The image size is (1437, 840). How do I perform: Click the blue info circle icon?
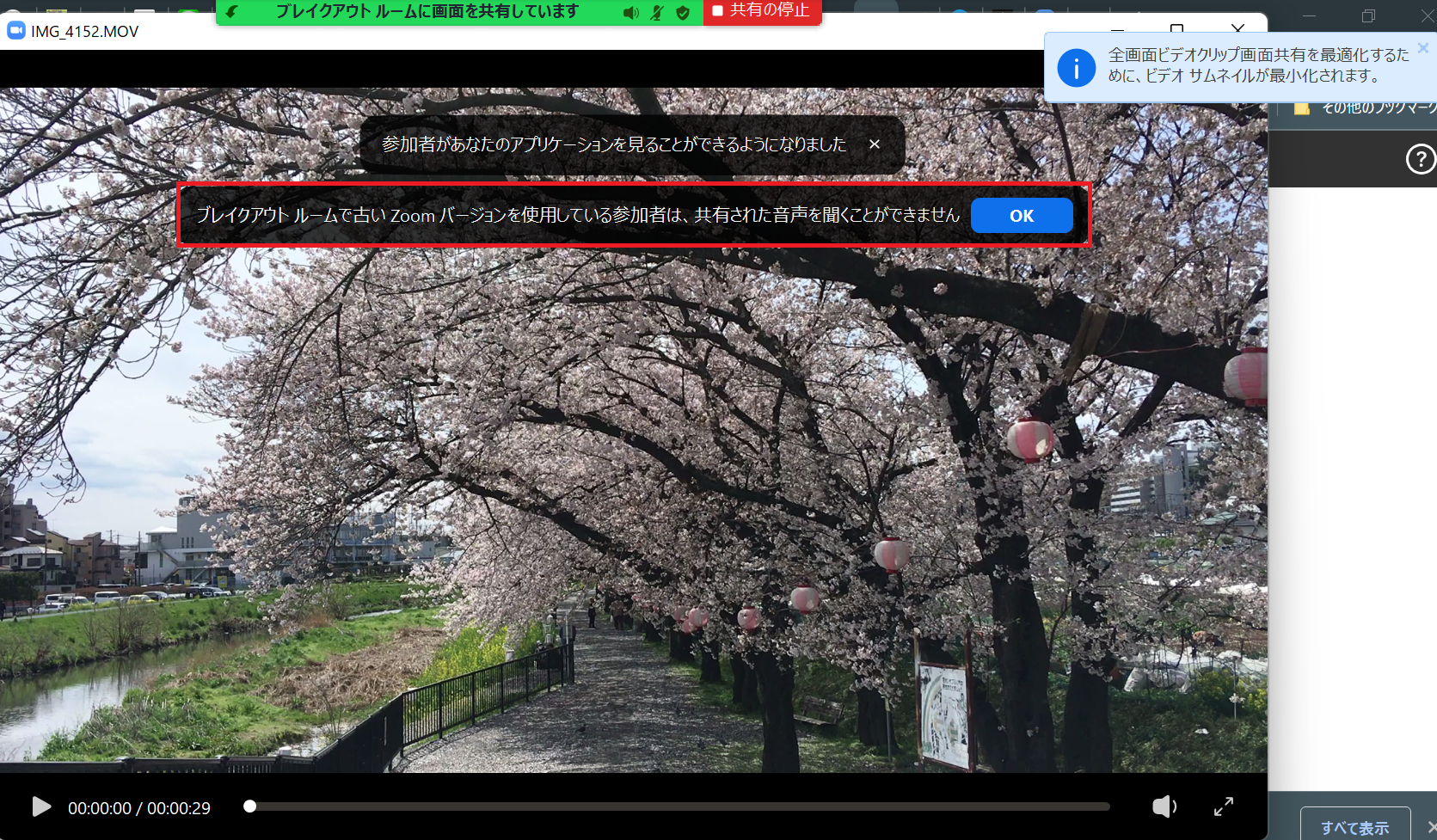click(x=1076, y=68)
